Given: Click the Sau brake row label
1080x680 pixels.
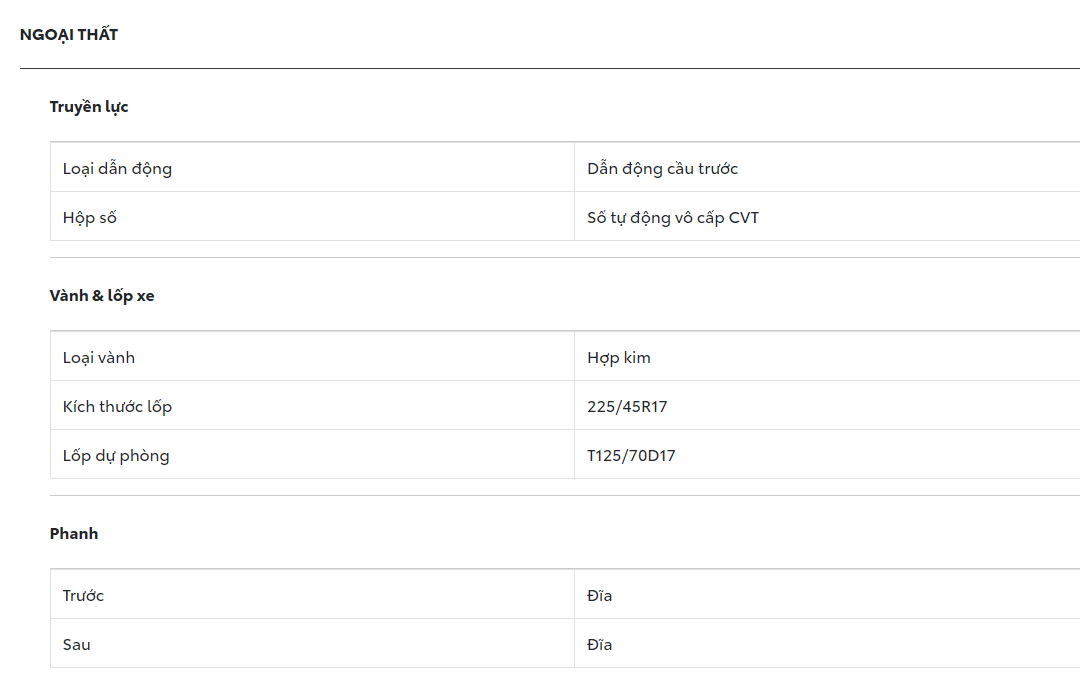Looking at the screenshot, I should click(76, 645).
